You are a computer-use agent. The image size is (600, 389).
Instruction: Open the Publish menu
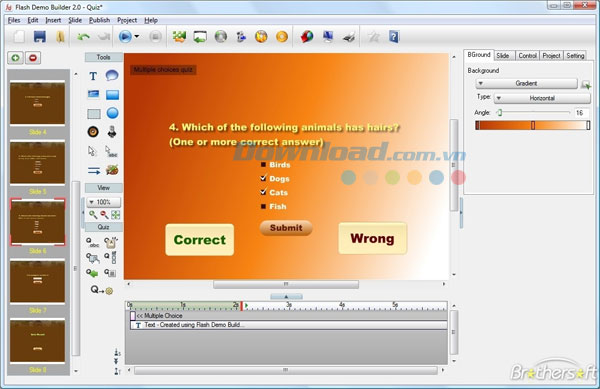click(99, 20)
